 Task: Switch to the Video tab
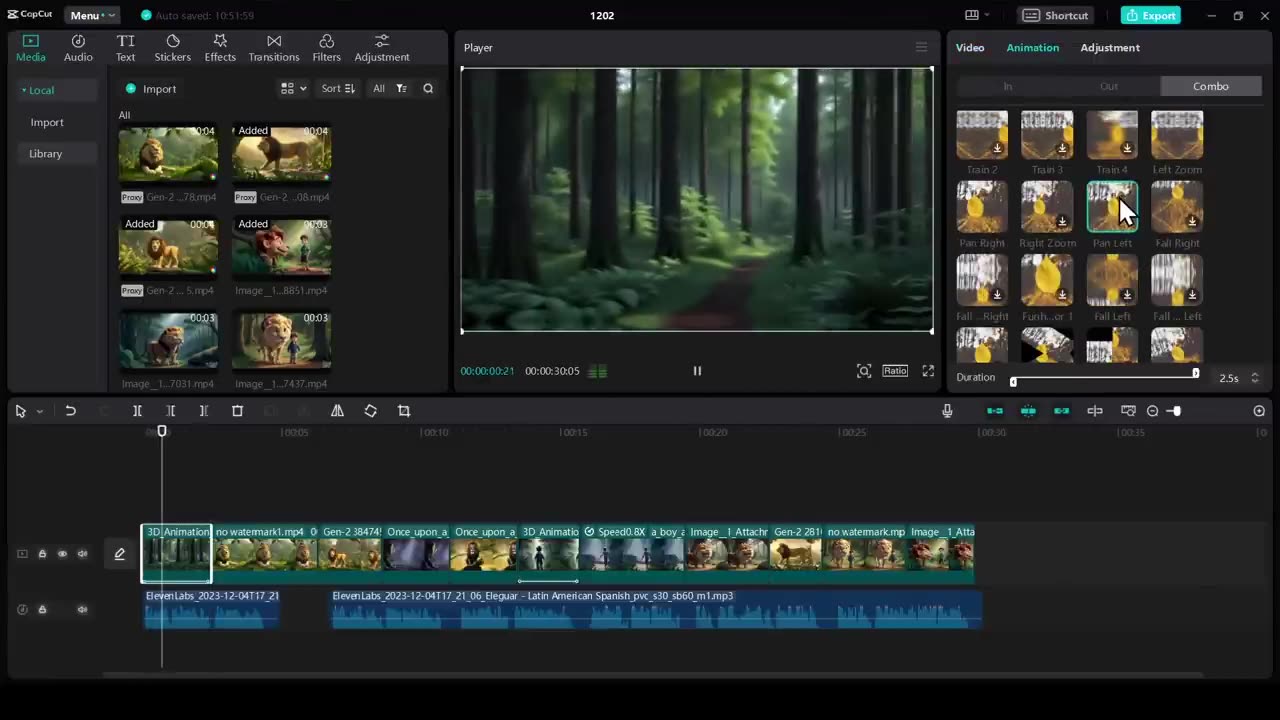coord(970,48)
